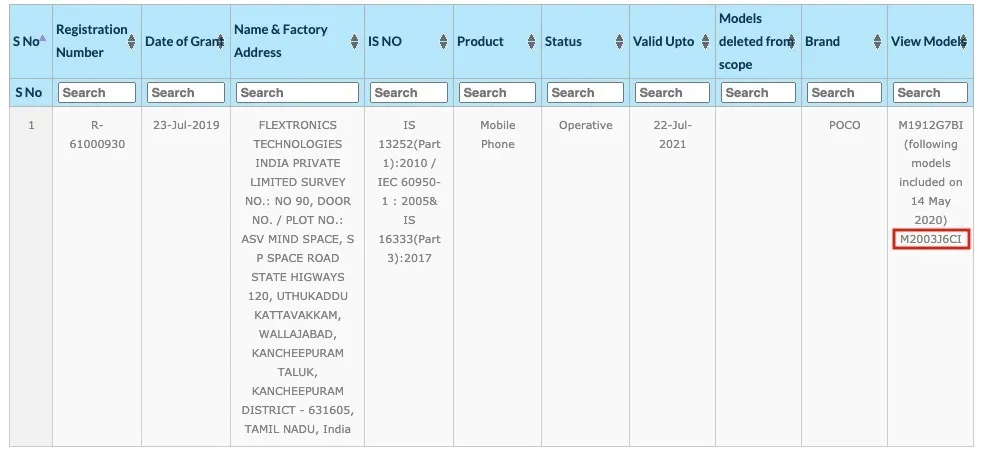This screenshot has height=454, width=984.
Task: Sort by Status column arrows
Action: point(619,42)
